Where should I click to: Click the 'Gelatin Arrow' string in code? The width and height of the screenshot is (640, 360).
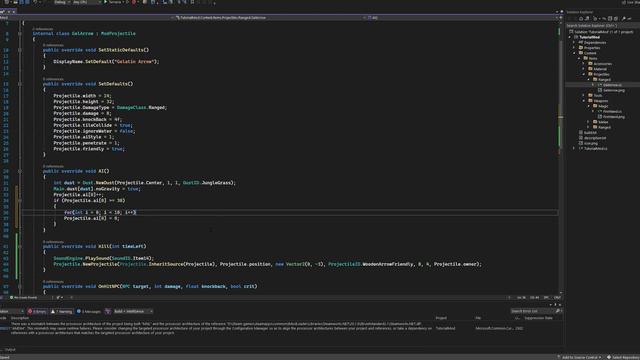[134, 62]
